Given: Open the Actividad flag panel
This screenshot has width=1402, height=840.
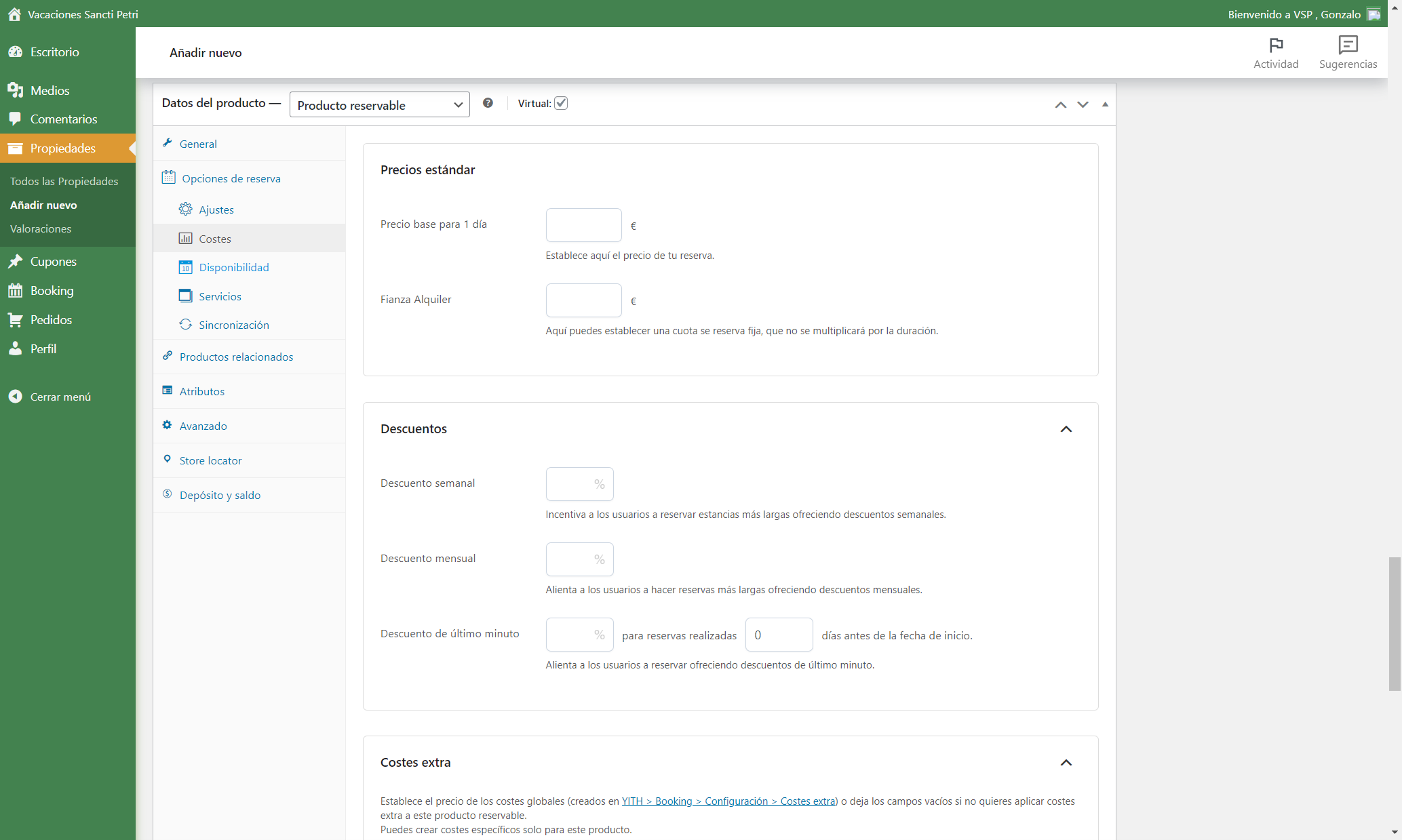Looking at the screenshot, I should 1276,53.
